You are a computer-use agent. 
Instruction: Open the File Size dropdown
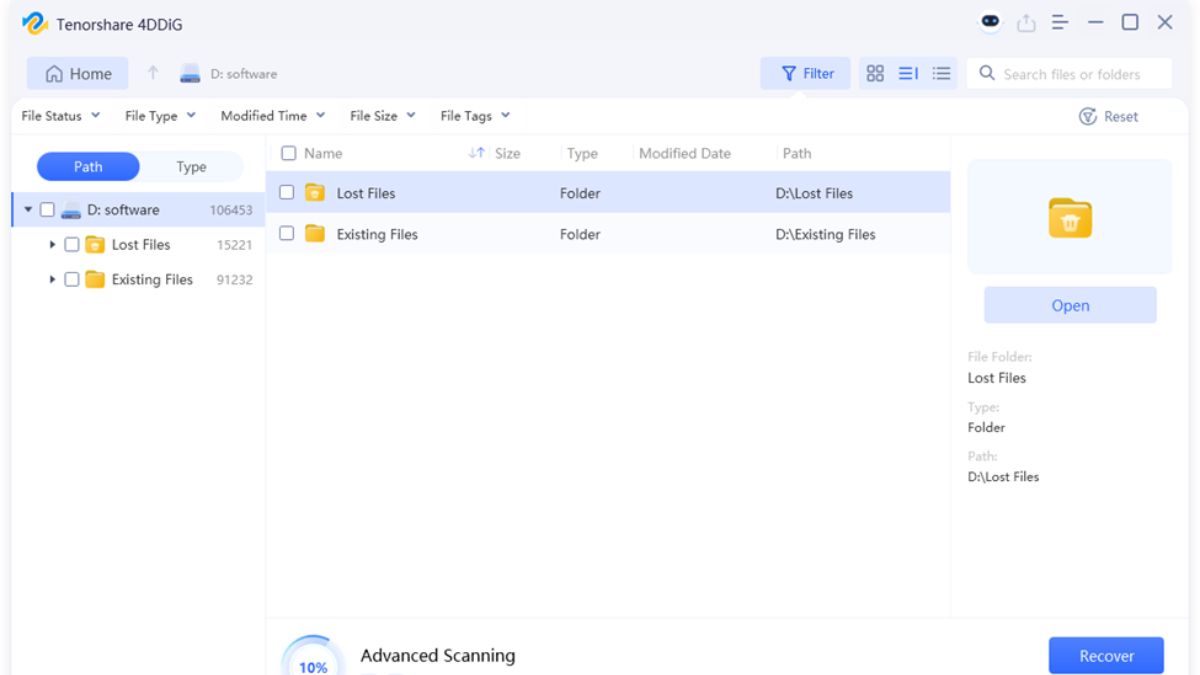click(383, 116)
